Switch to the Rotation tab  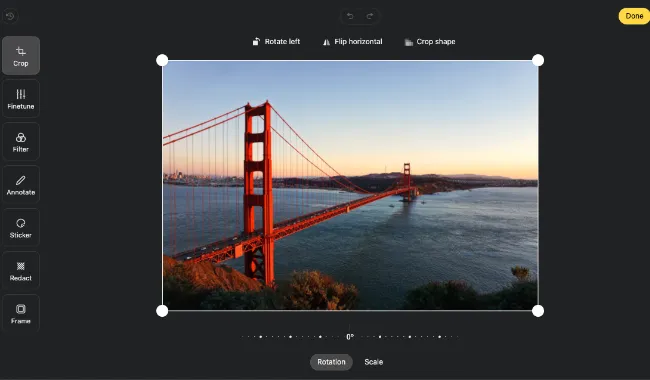pyautogui.click(x=331, y=362)
